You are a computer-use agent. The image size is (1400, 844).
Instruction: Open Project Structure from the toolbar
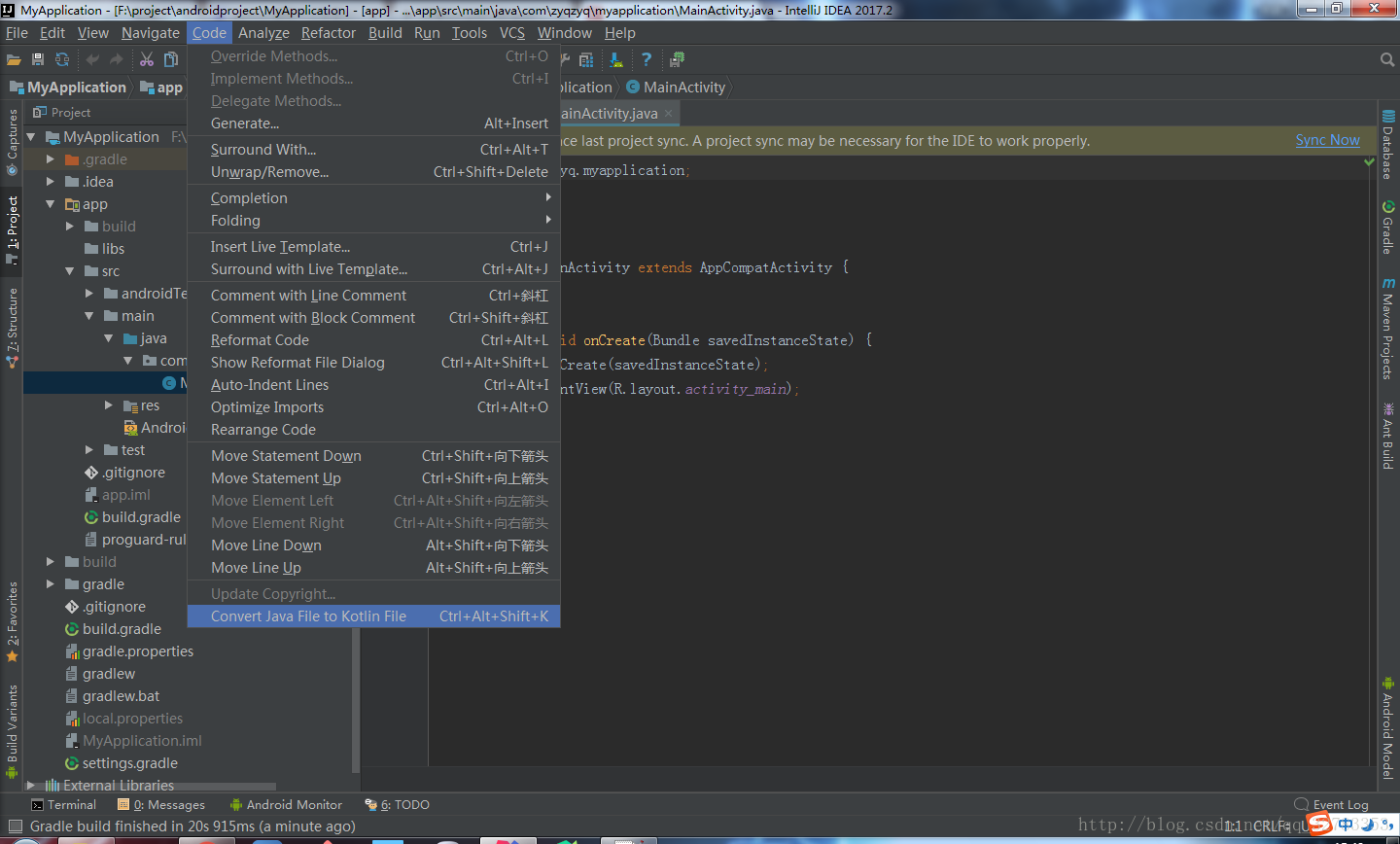pyautogui.click(x=586, y=60)
